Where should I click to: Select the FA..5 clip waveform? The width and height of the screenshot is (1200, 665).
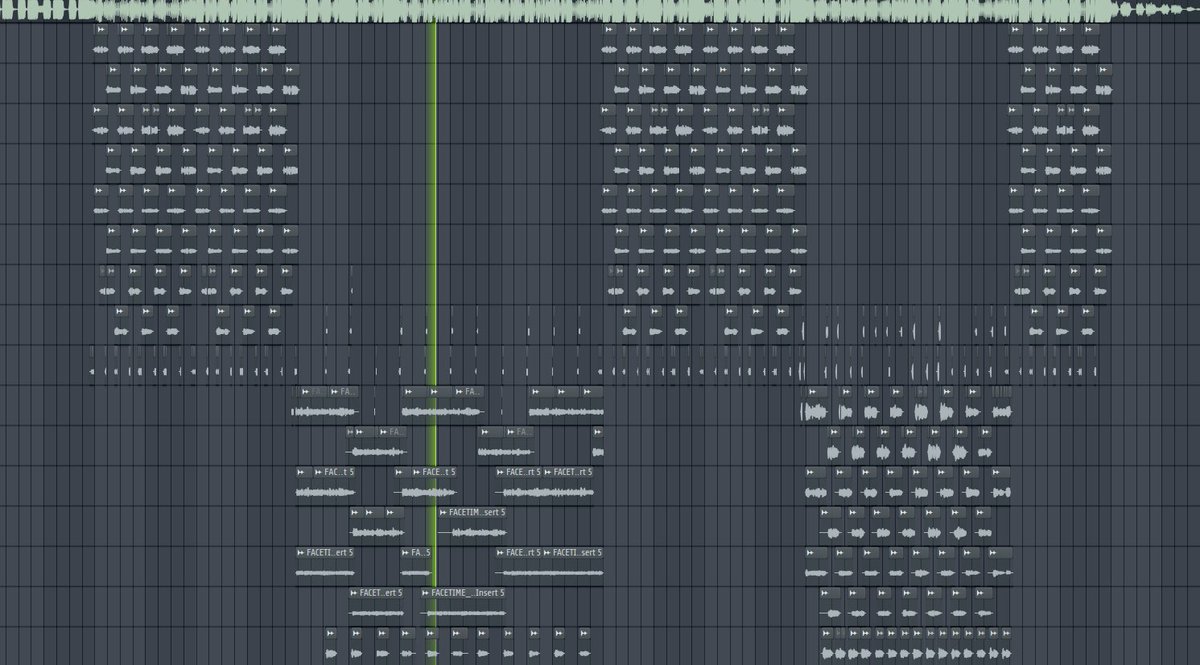click(416, 573)
